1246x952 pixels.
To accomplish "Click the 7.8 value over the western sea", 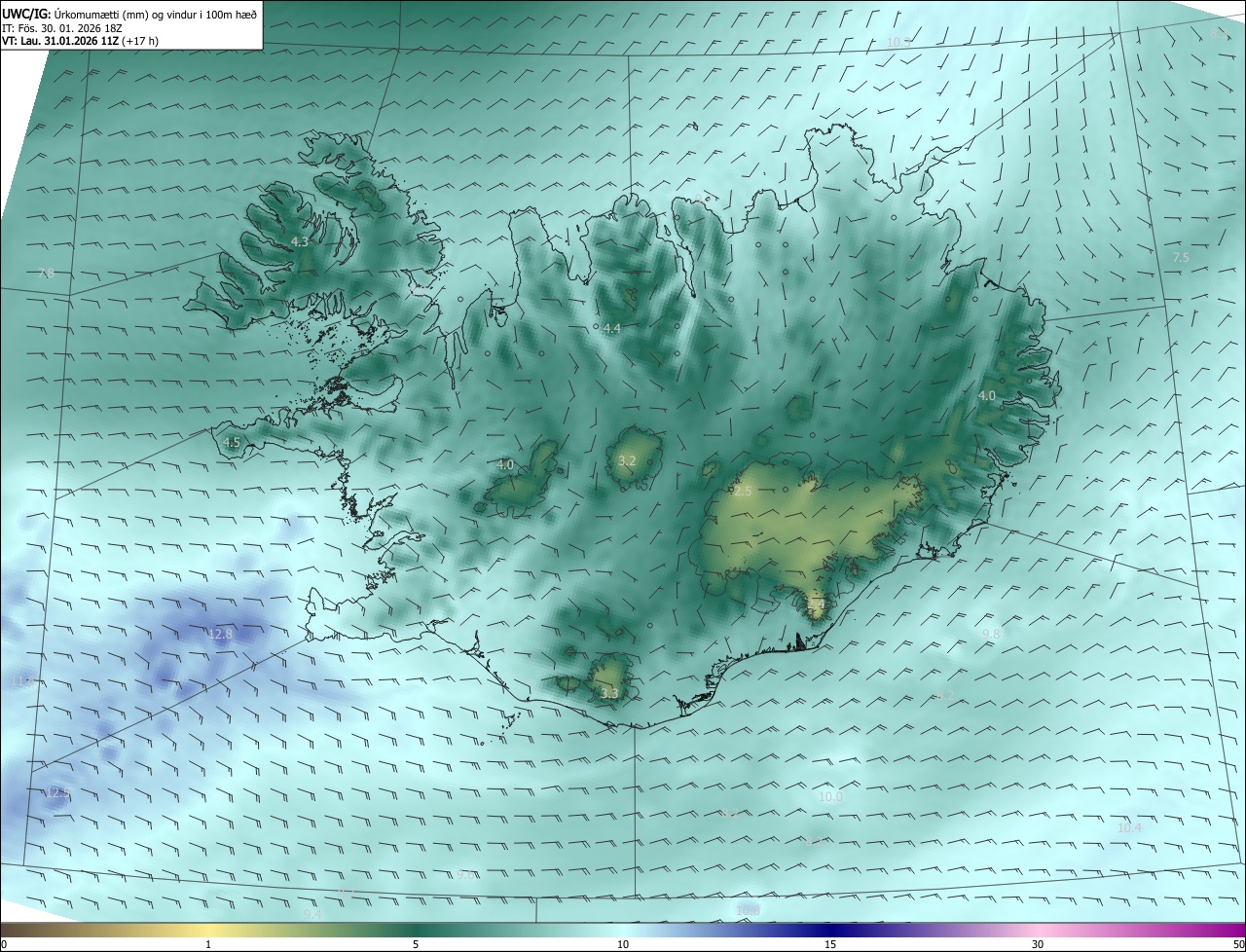I will tap(46, 274).
